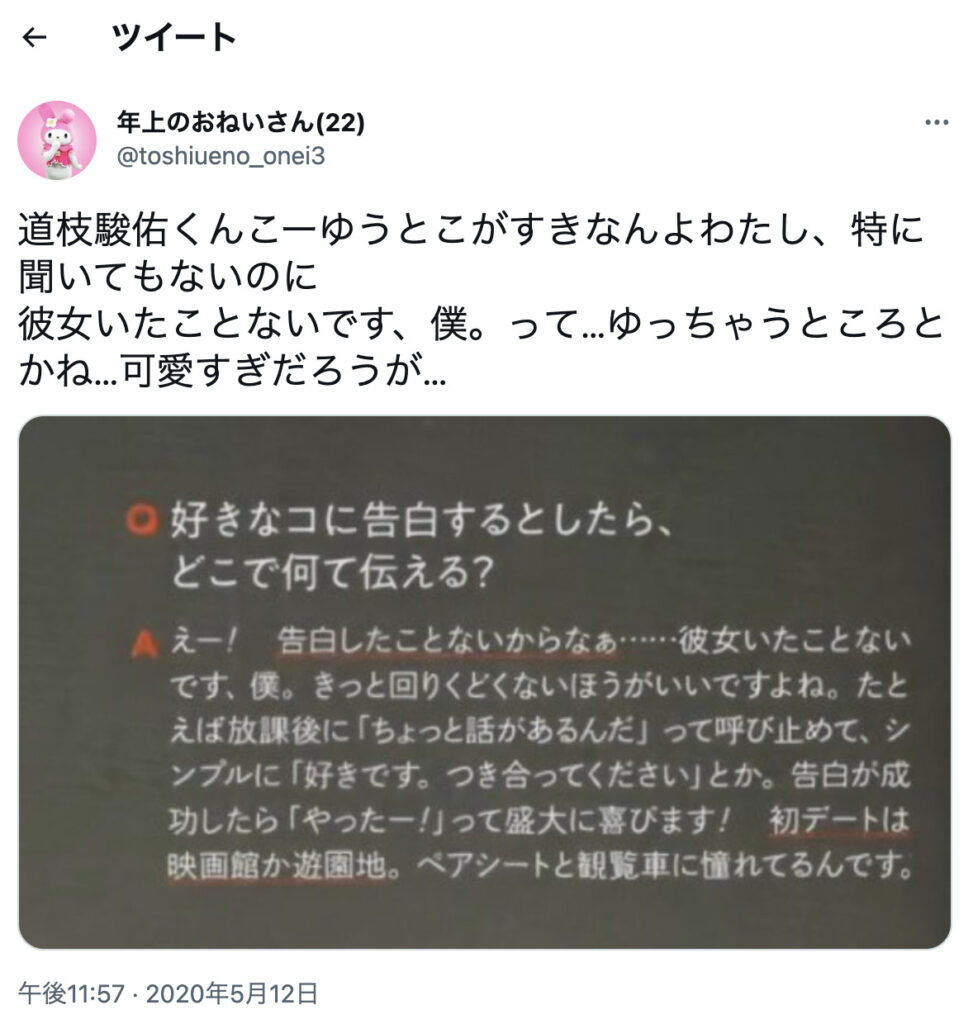Viewport: 973px width, 1024px height.
Task: Click underlined 初デートは text in the photo
Action: coord(839,820)
